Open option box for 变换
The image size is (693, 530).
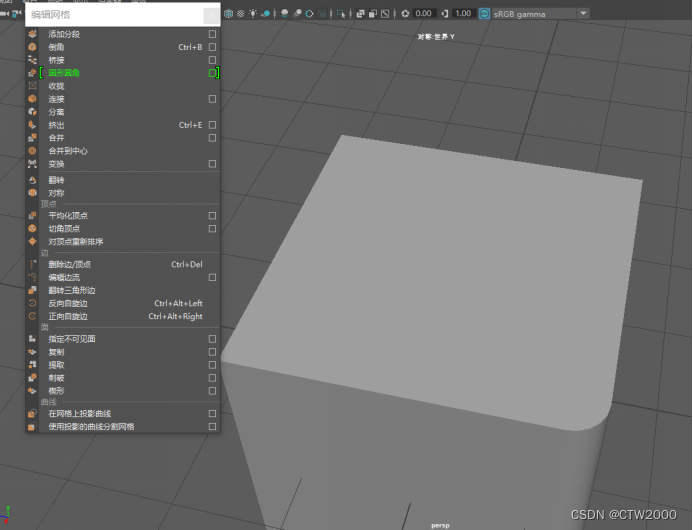click(x=212, y=164)
